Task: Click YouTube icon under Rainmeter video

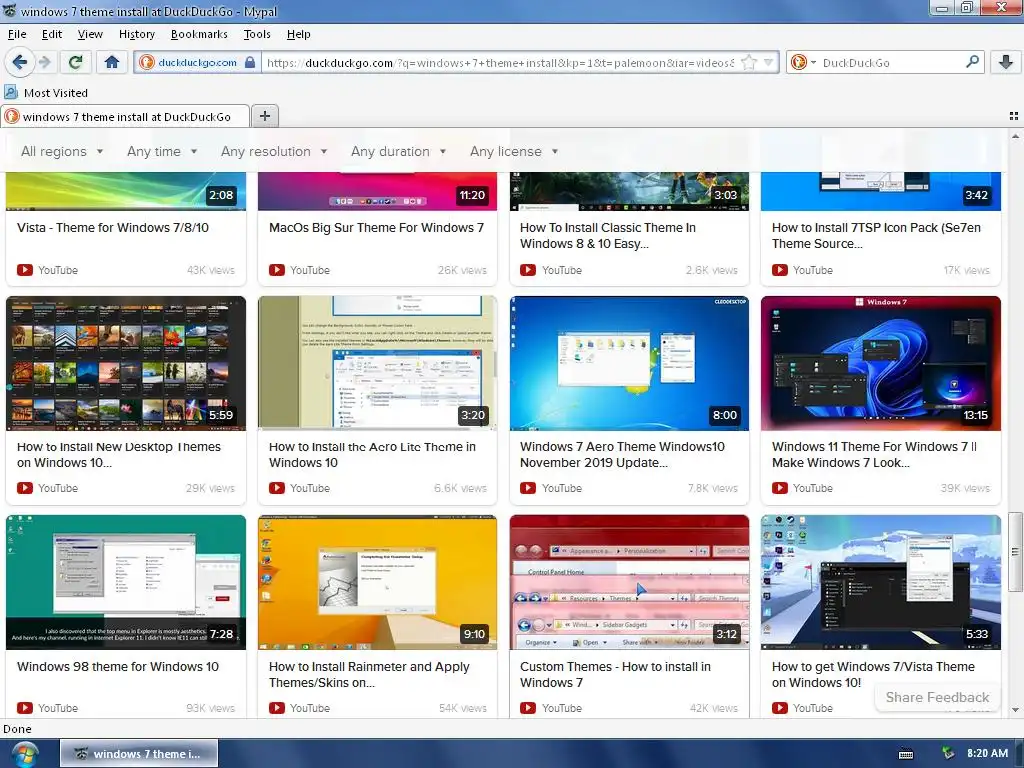Action: 277,707
